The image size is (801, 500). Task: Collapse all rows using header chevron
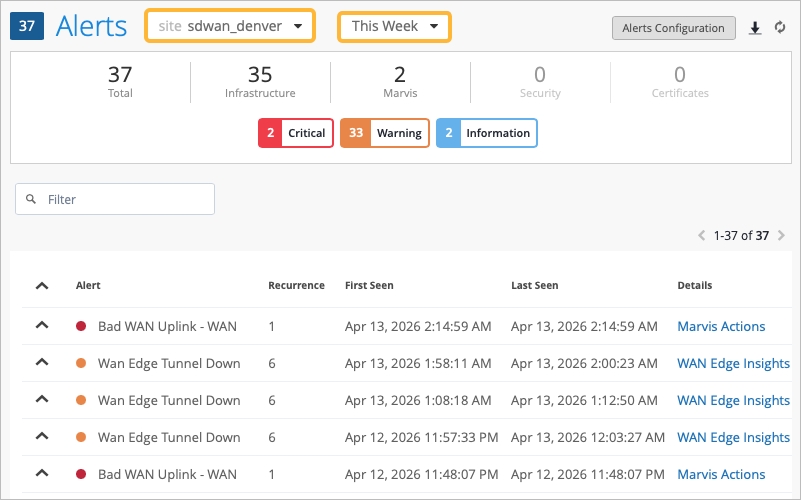click(x=42, y=285)
